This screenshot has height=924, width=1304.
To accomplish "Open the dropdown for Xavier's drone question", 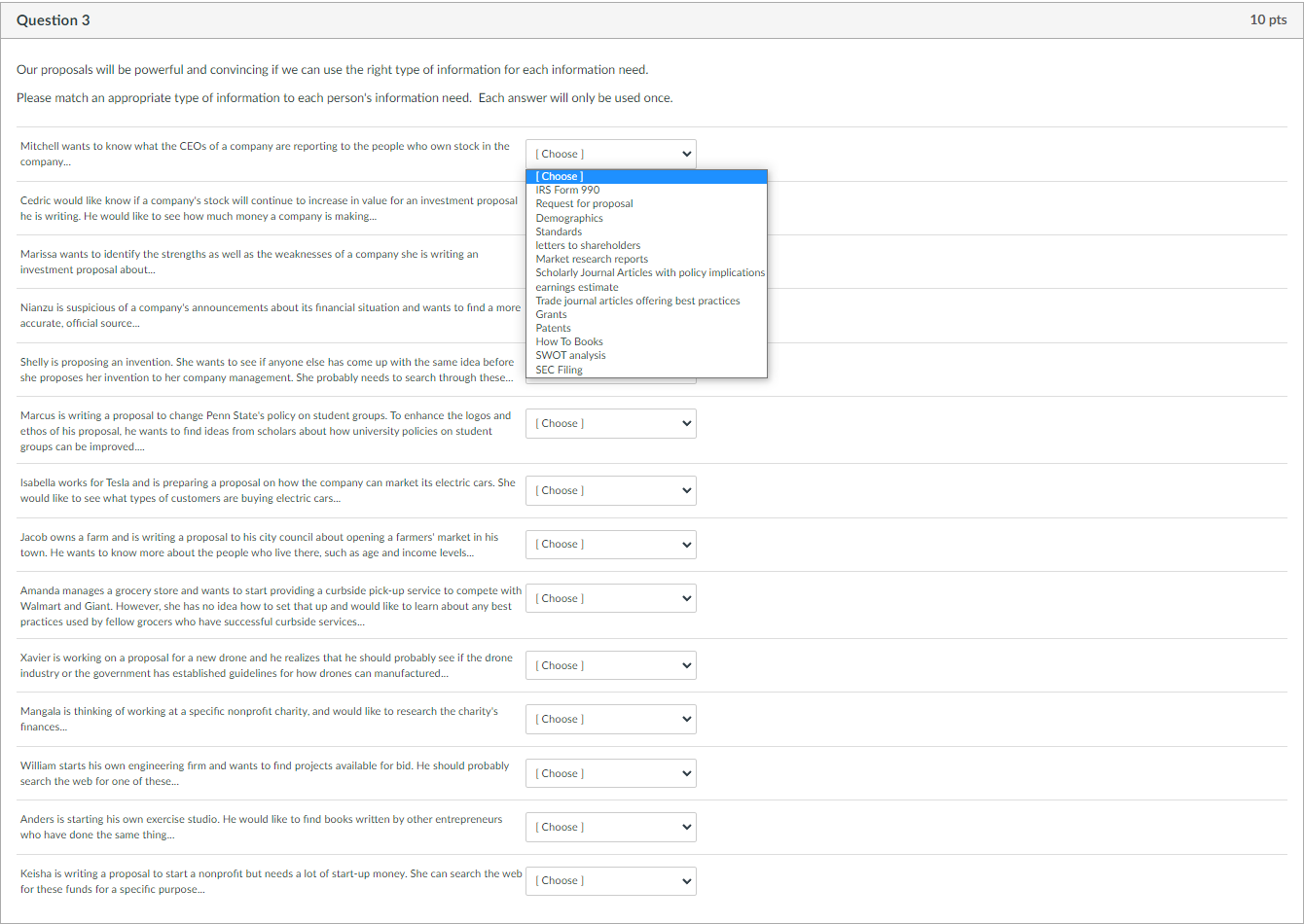I will [x=611, y=665].
